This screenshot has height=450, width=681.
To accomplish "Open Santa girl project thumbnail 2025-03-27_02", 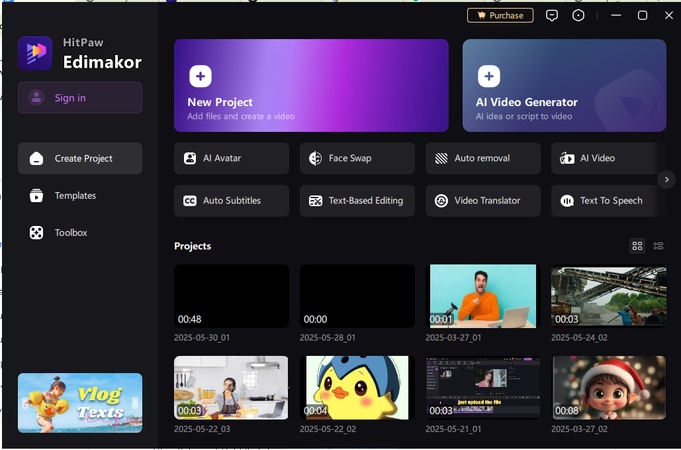I will point(608,388).
